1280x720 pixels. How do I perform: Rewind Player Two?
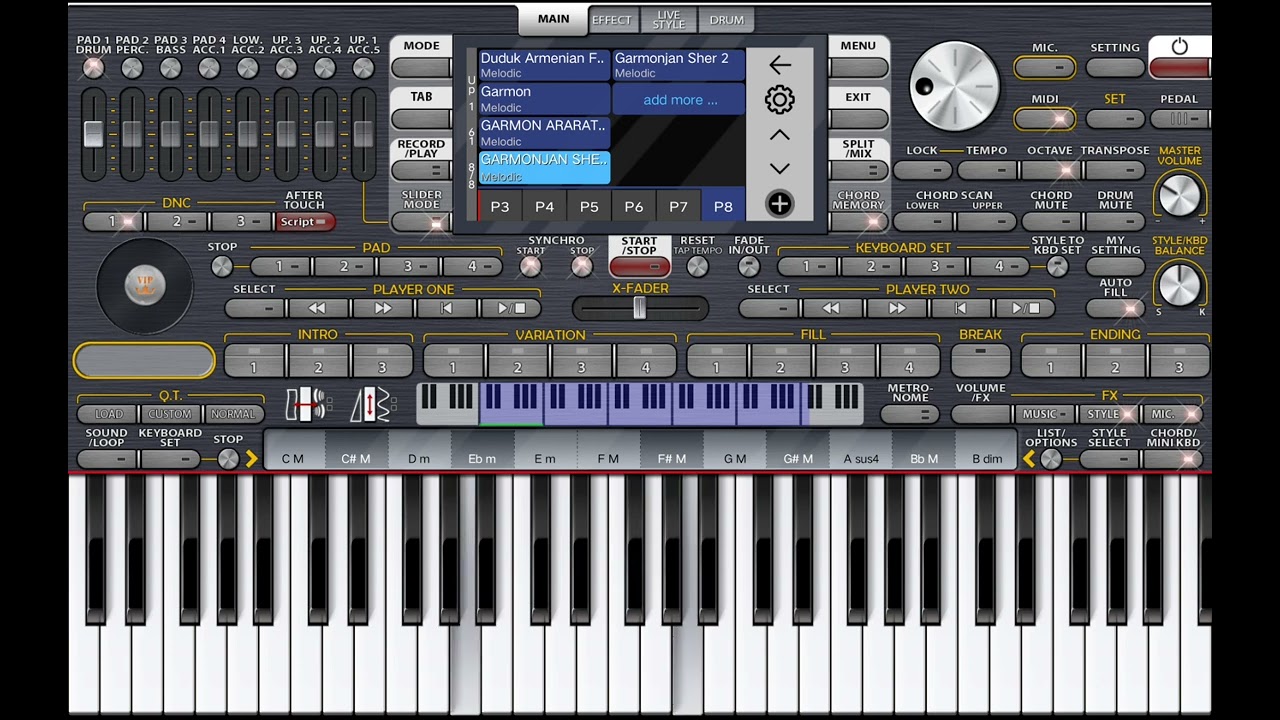(x=831, y=308)
